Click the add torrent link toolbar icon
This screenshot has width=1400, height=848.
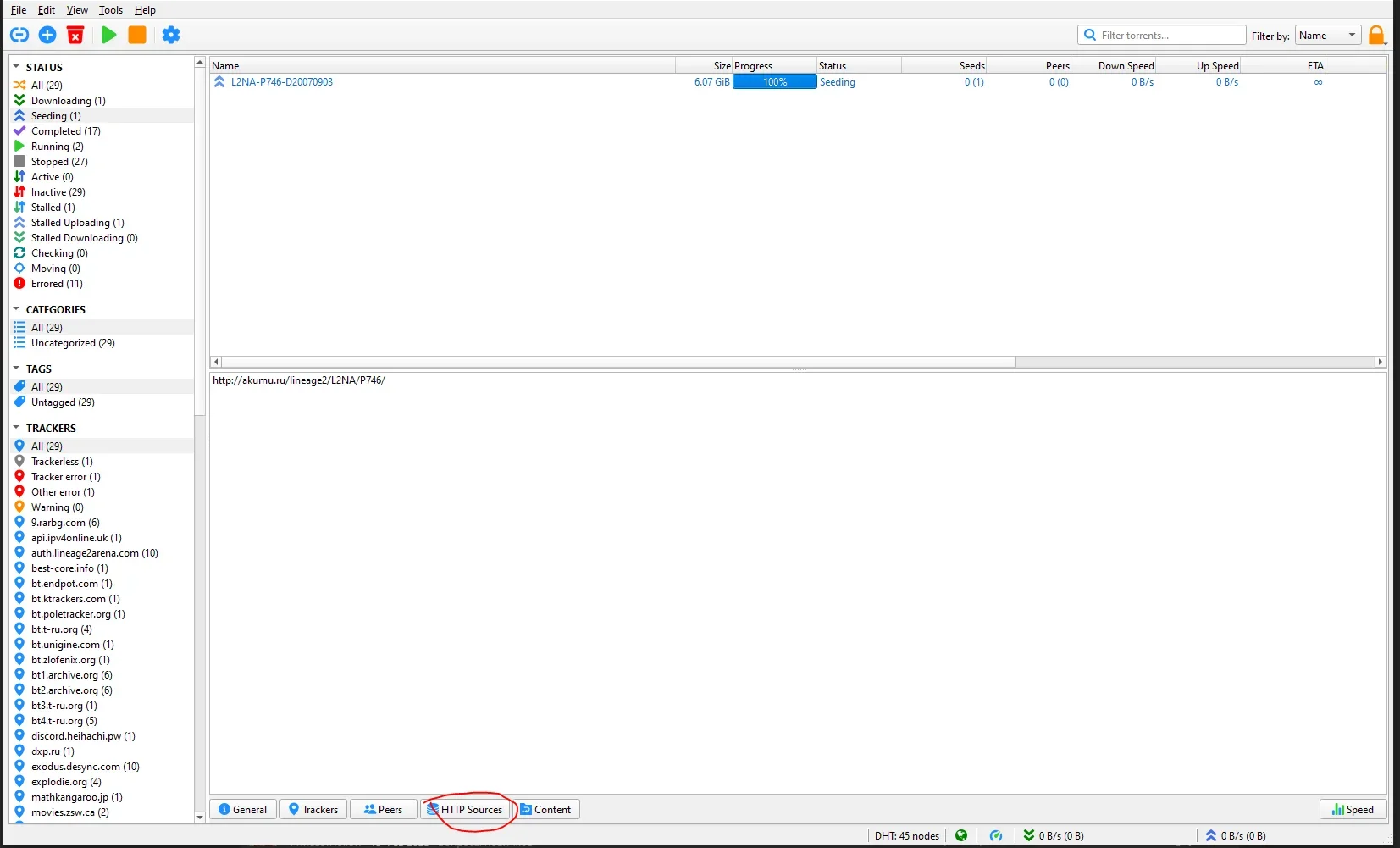pos(19,35)
